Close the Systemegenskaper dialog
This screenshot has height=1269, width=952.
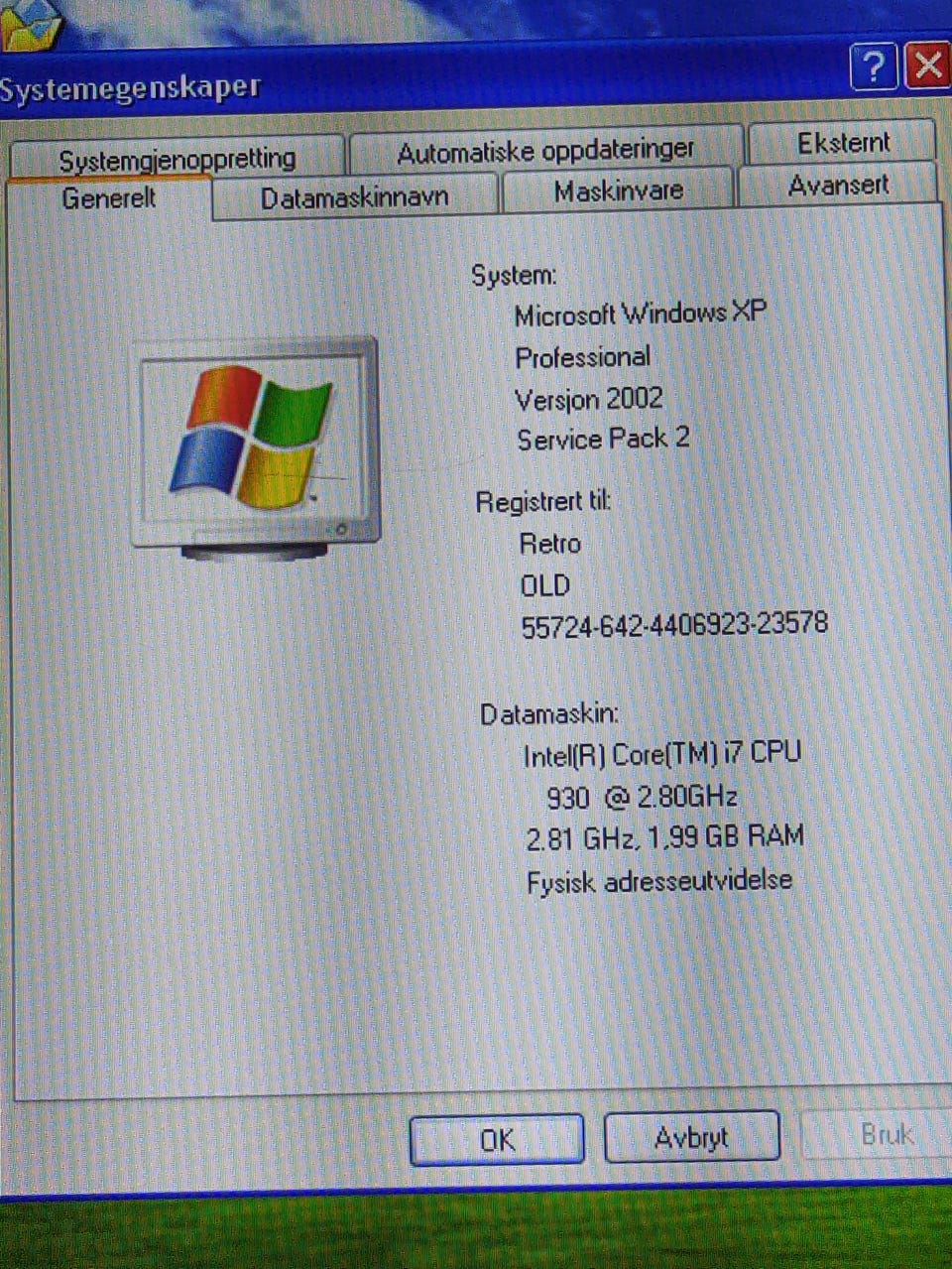[928, 65]
